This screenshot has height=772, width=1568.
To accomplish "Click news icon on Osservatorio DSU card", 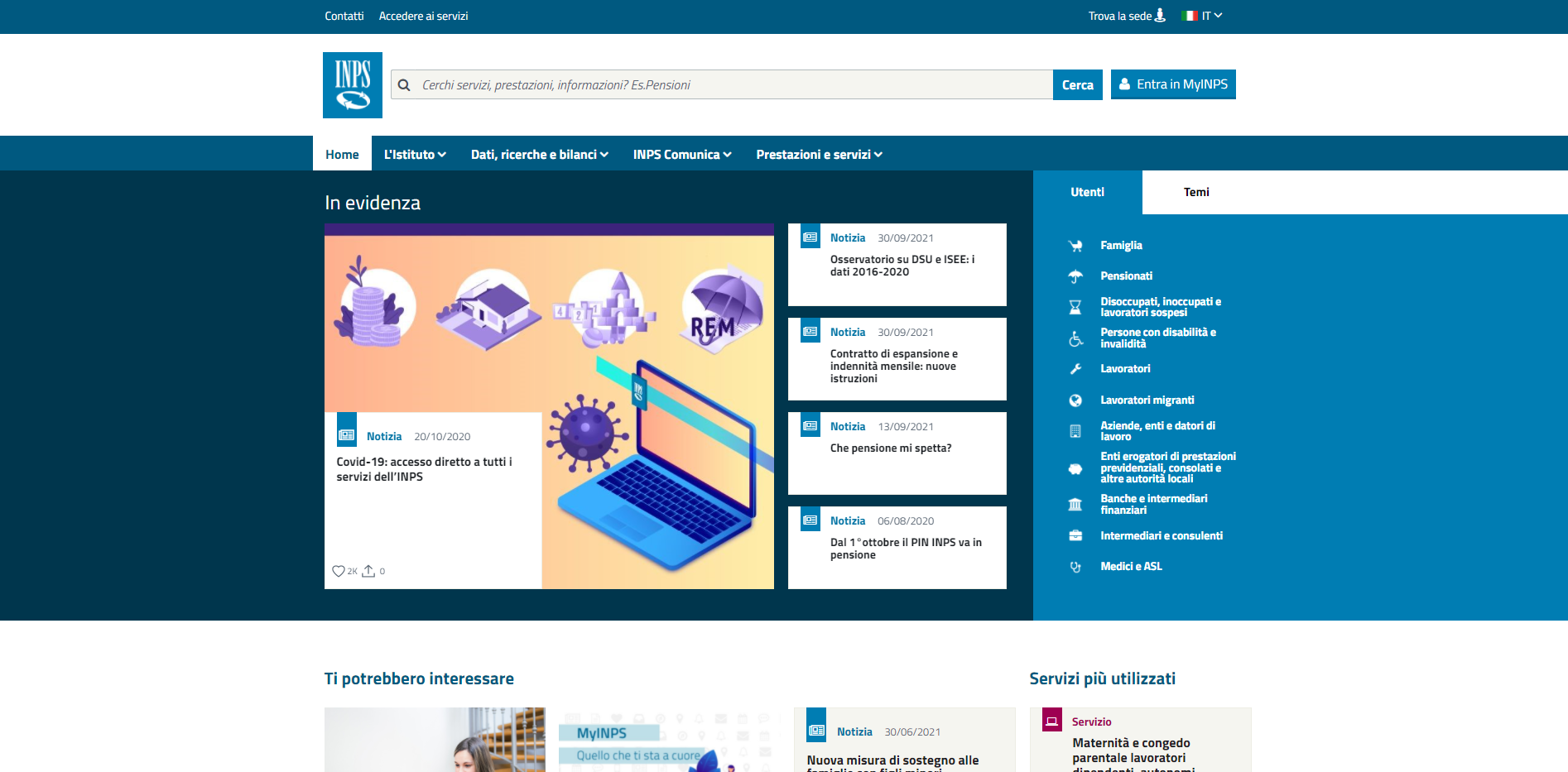I will pyautogui.click(x=810, y=237).
